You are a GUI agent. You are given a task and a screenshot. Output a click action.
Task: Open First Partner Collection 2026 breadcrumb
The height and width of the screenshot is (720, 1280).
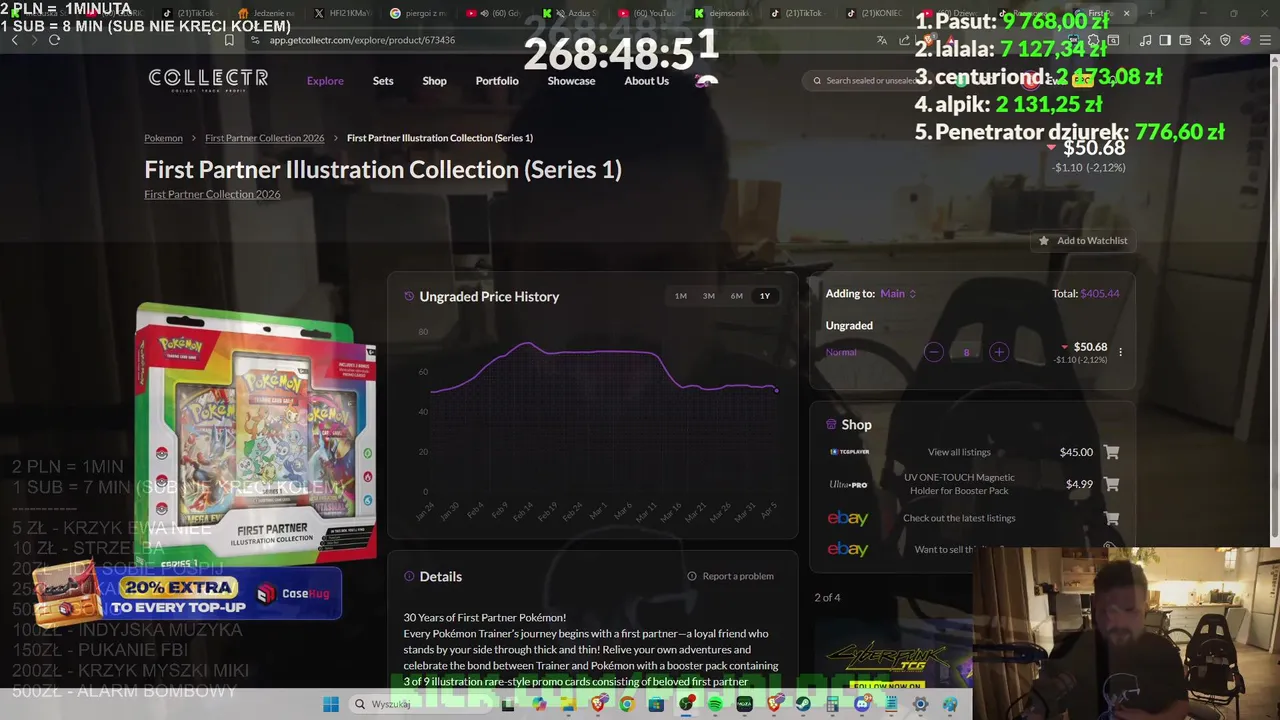264,138
